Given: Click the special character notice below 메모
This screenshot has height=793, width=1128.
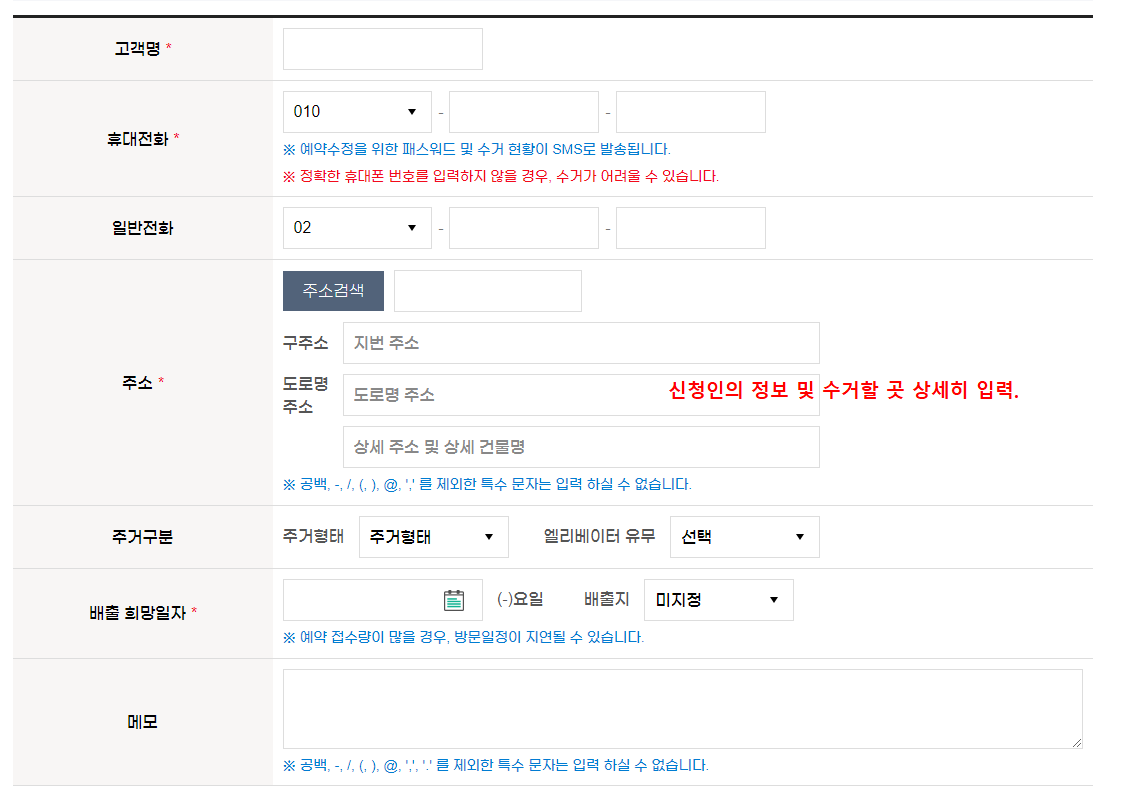Looking at the screenshot, I should coord(496,765).
